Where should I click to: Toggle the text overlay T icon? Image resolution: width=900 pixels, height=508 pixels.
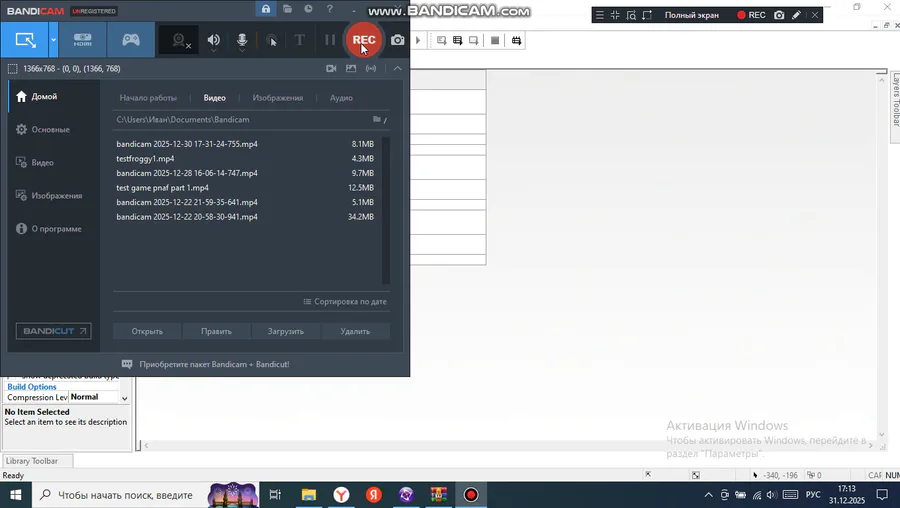tap(299, 40)
